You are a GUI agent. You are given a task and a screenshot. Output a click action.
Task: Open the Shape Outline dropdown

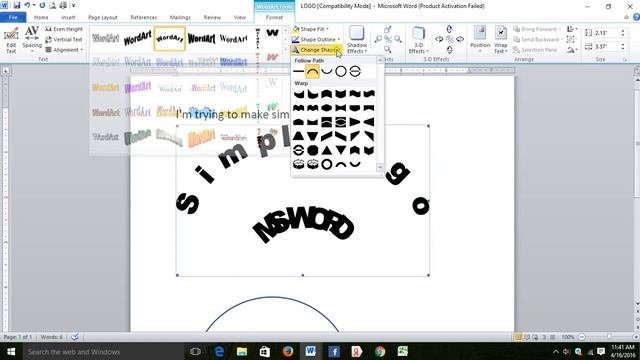pos(316,40)
